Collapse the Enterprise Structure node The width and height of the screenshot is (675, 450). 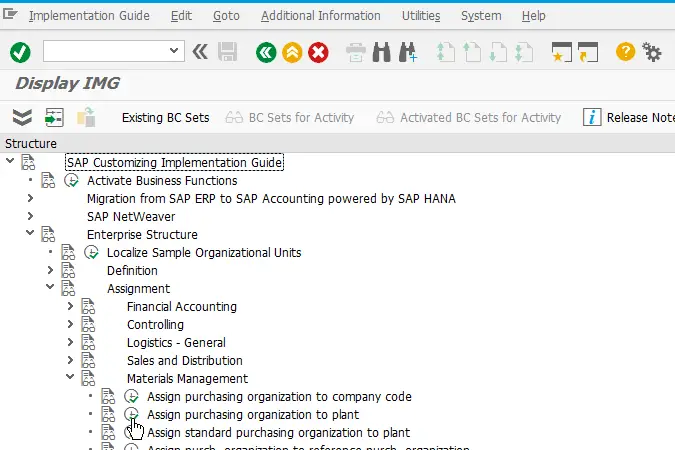[30, 233]
